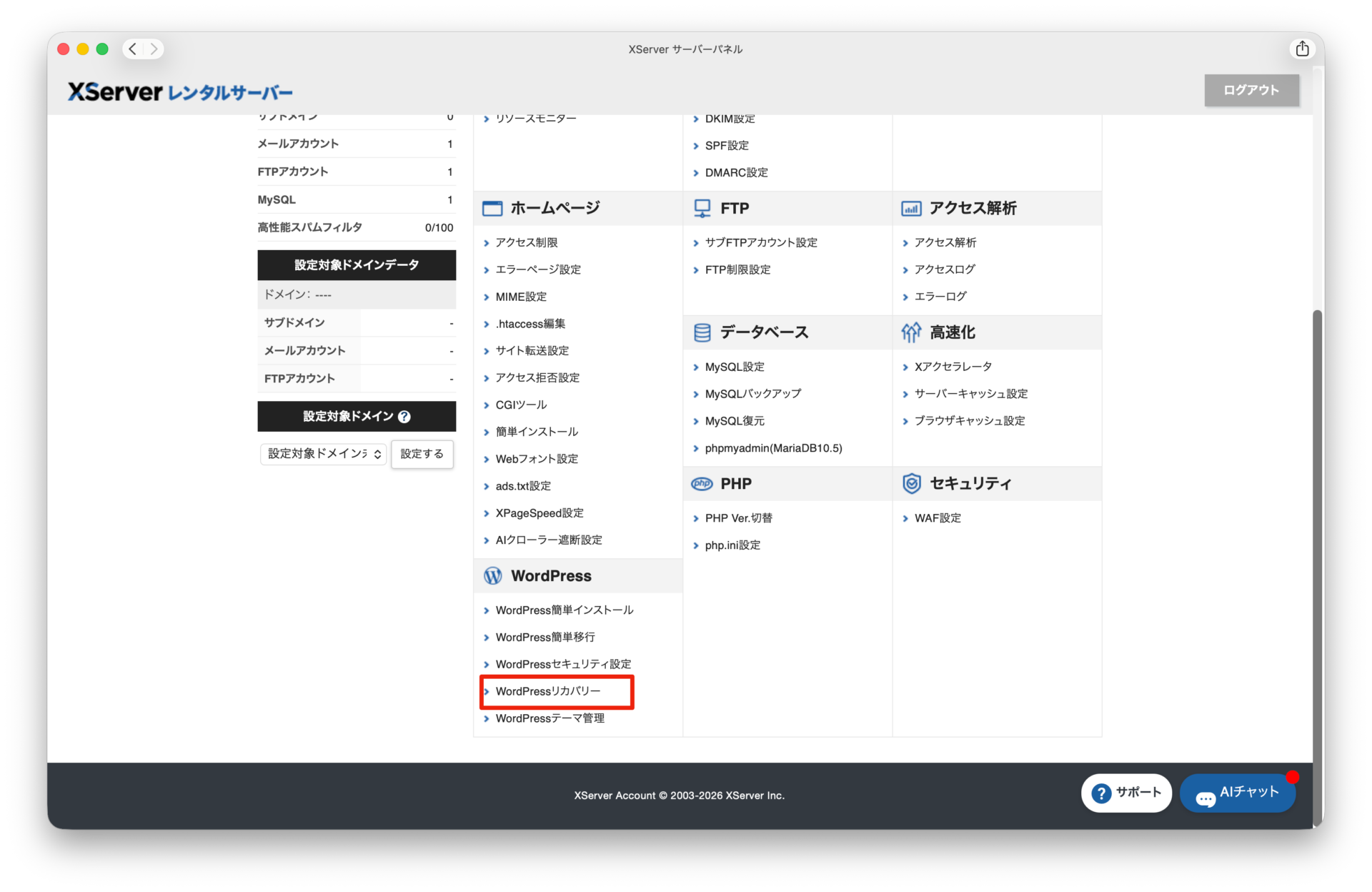Click the security shield icon
Image resolution: width=1372 pixels, height=892 pixels.
[x=911, y=484]
